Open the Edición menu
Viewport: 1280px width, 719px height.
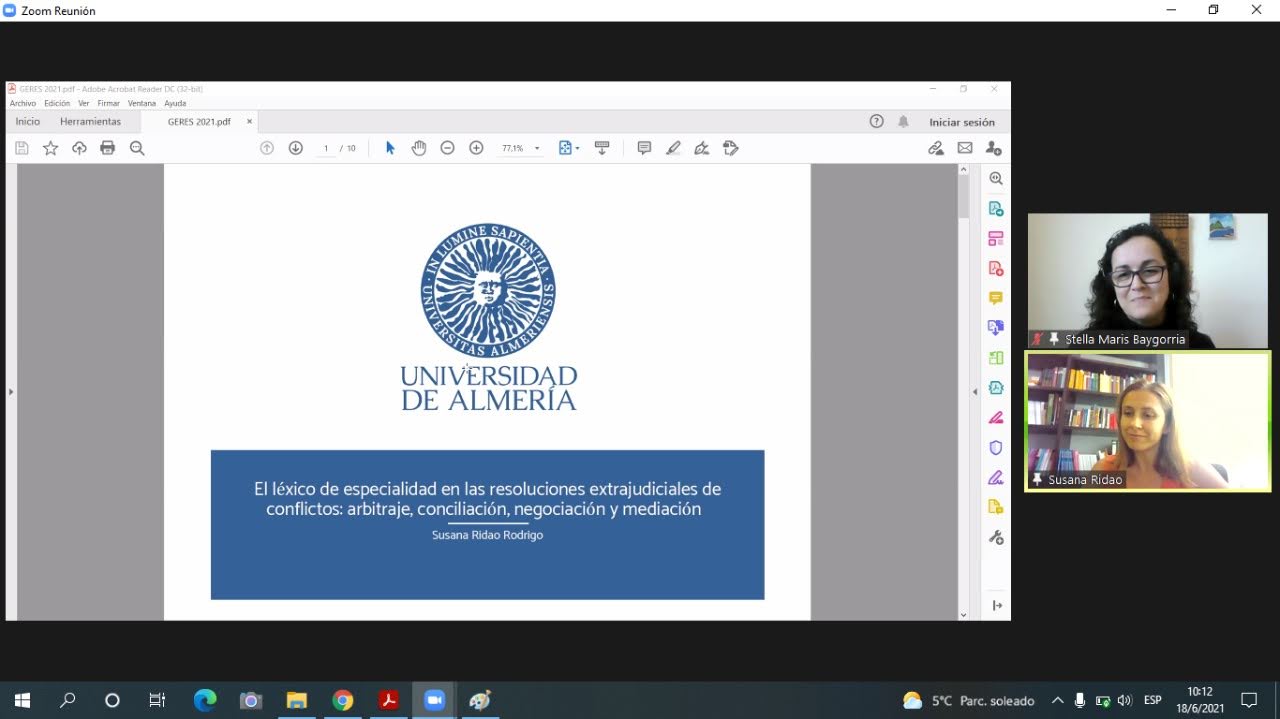(x=57, y=103)
